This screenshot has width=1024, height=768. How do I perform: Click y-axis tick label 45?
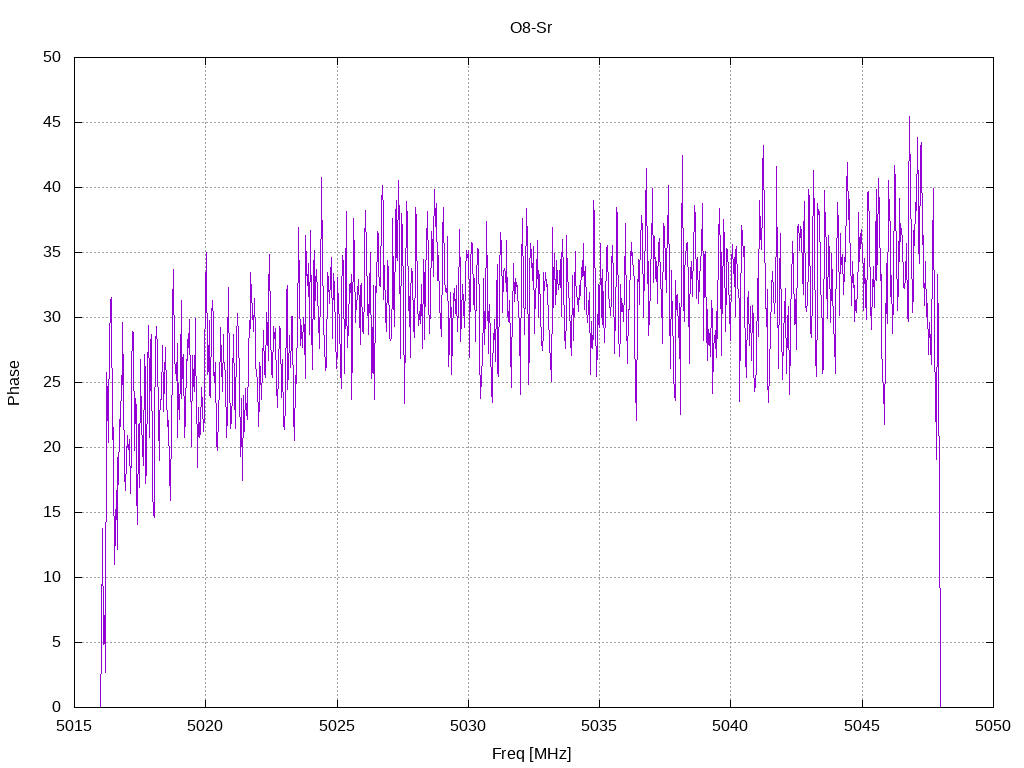pyautogui.click(x=52, y=122)
